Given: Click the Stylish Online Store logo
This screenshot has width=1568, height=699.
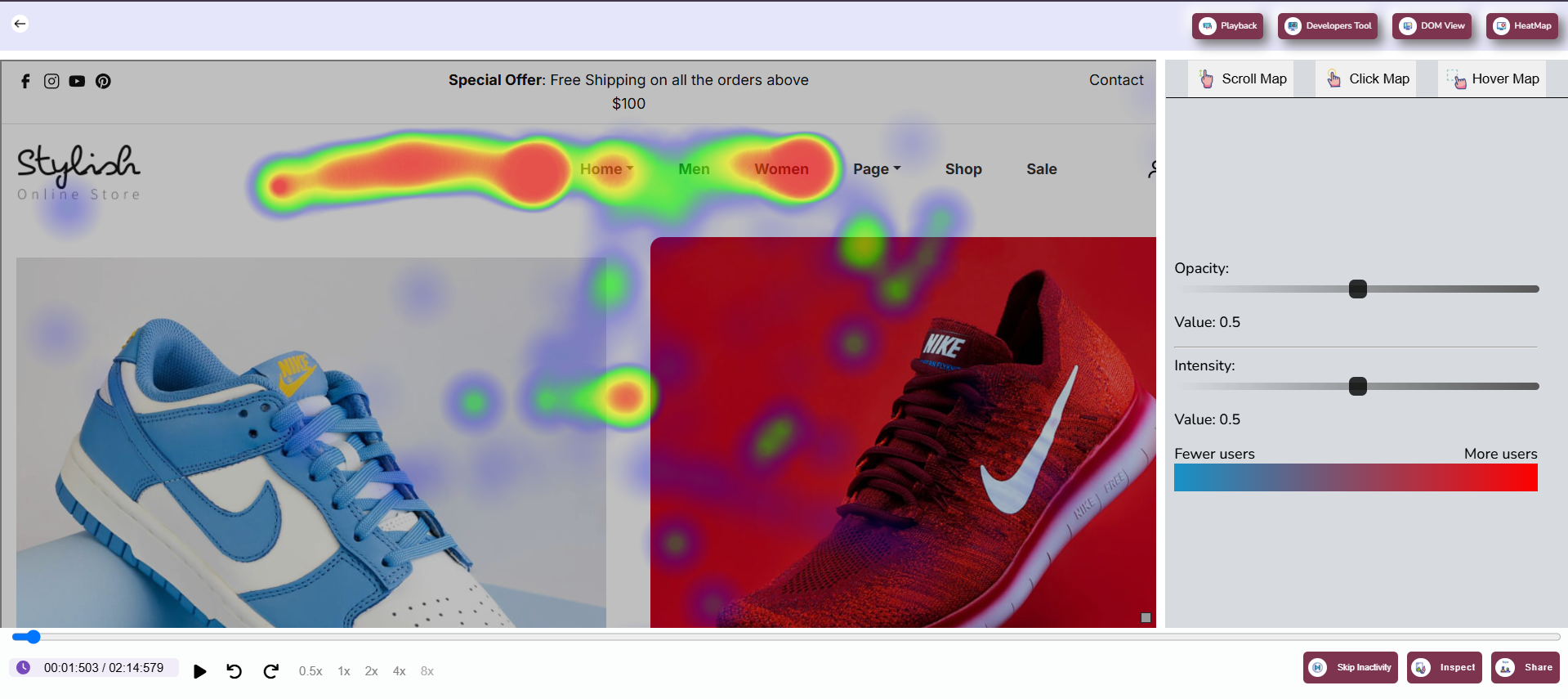Looking at the screenshot, I should point(79,173).
